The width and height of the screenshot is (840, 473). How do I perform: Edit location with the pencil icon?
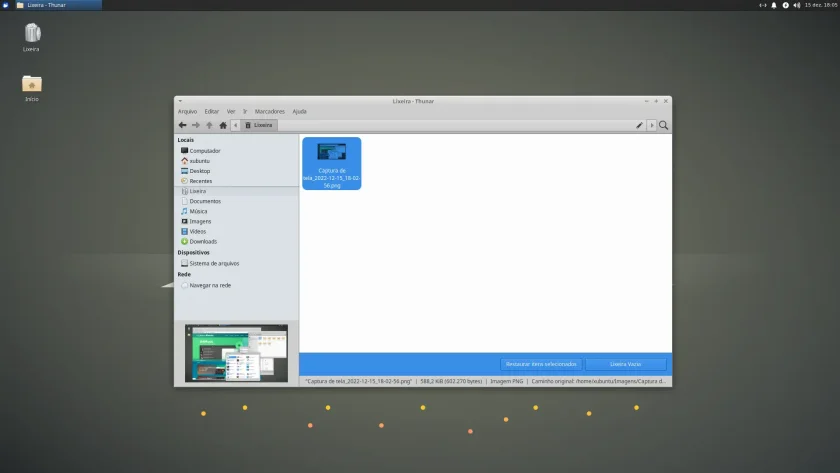click(639, 125)
